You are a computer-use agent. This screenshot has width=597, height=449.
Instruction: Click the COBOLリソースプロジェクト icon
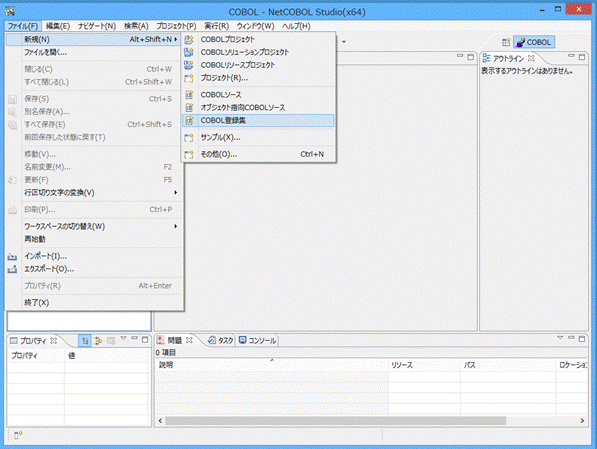click(189, 65)
